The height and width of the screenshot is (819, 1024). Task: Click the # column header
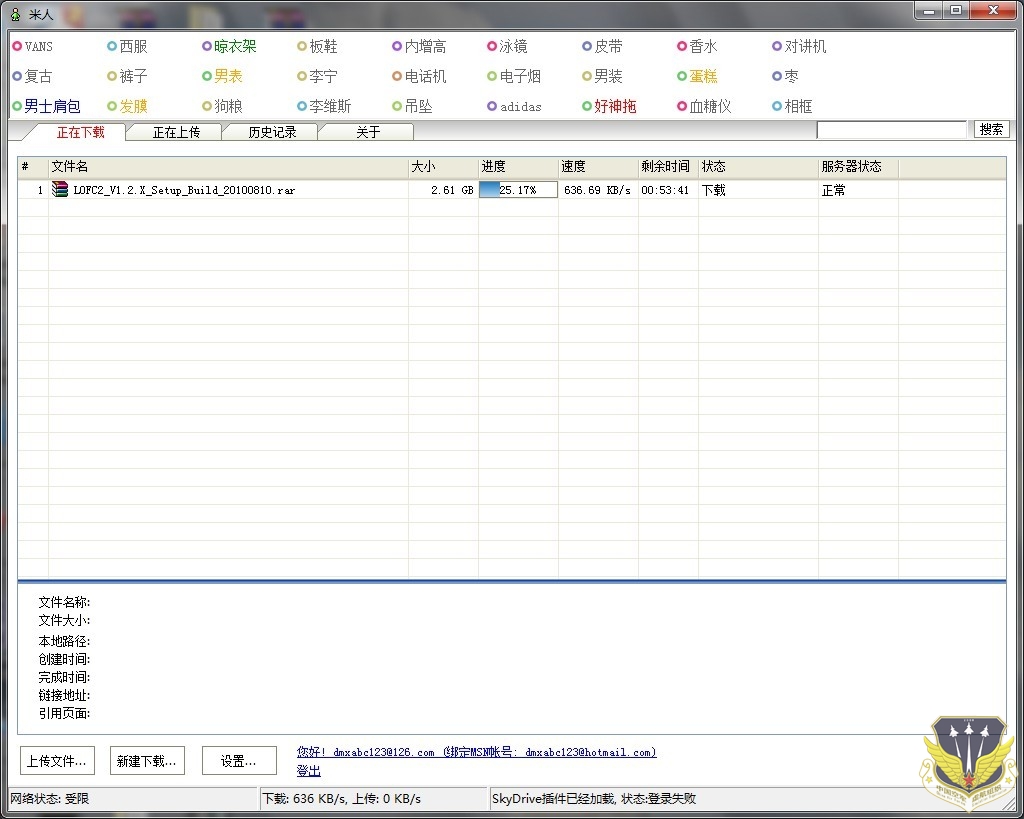(x=33, y=167)
